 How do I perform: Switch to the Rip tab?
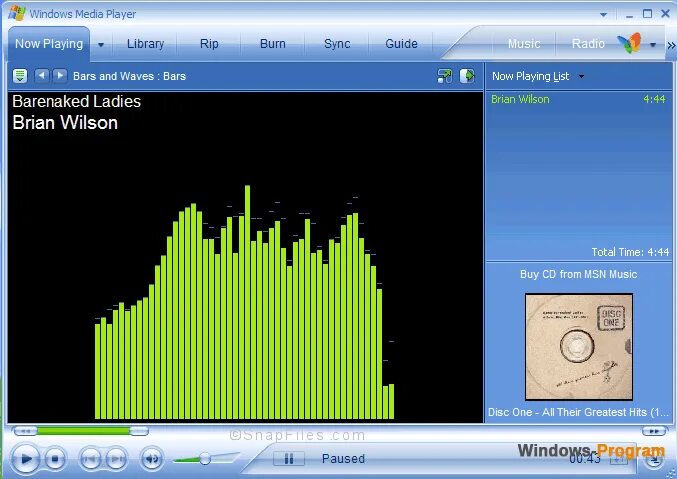coord(209,44)
